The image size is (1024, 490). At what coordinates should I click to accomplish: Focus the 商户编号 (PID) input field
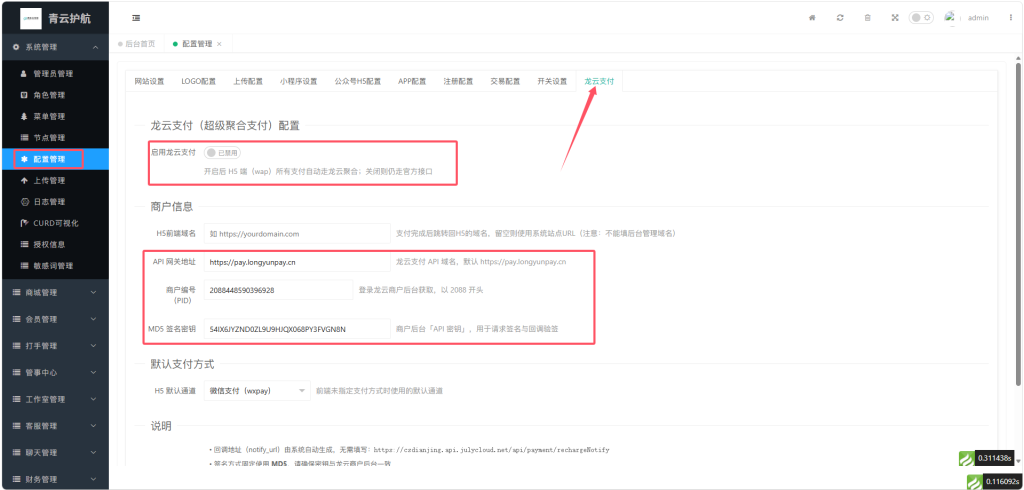coord(278,290)
